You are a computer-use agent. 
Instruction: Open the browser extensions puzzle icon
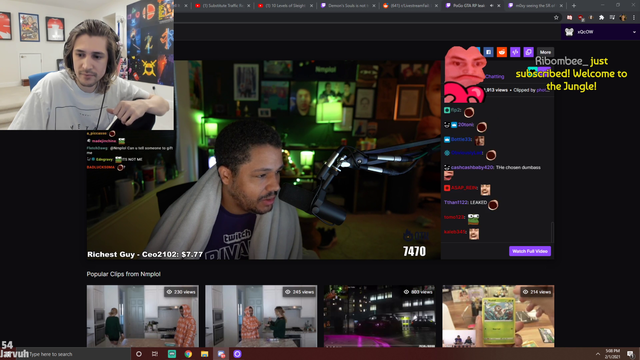point(601,18)
